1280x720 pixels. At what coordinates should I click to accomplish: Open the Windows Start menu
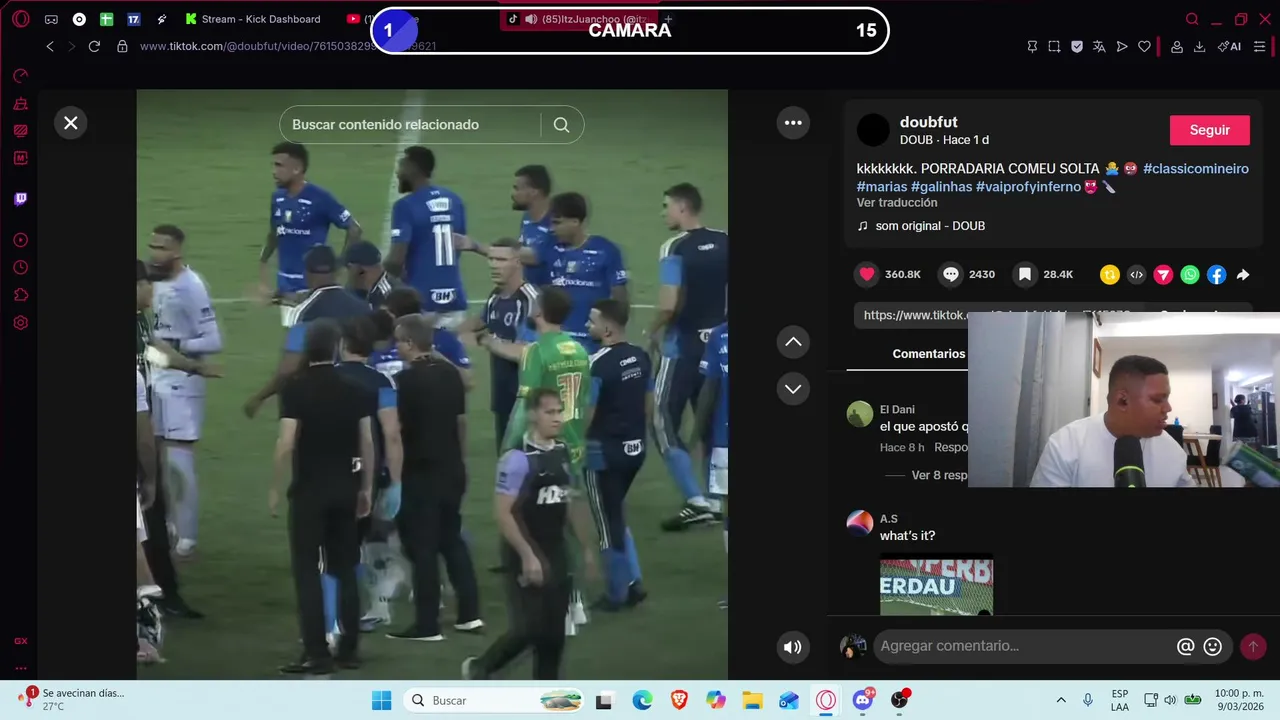[382, 700]
